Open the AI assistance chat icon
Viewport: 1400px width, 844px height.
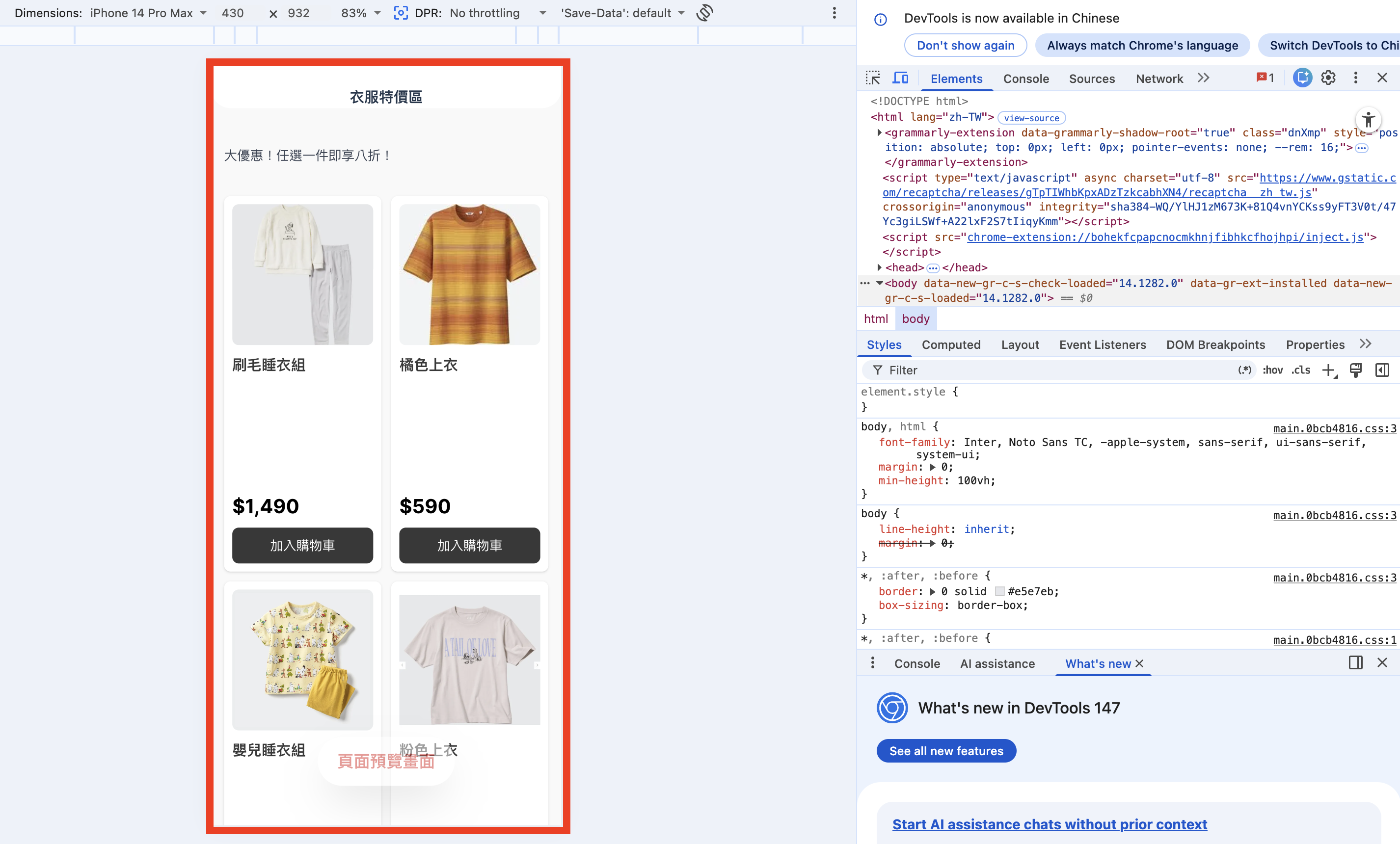[1302, 78]
